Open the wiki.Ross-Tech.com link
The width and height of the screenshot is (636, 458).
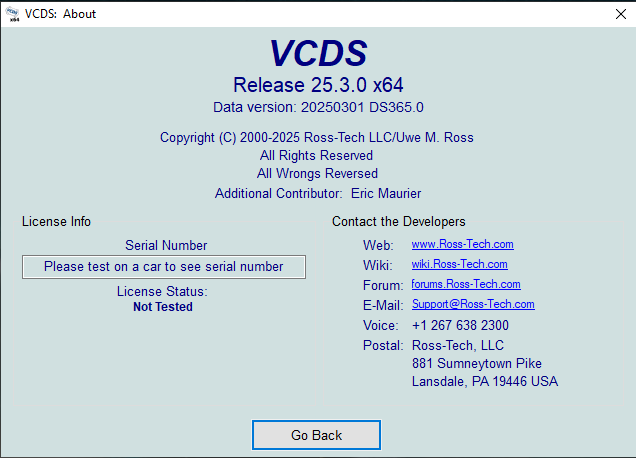[x=459, y=264]
